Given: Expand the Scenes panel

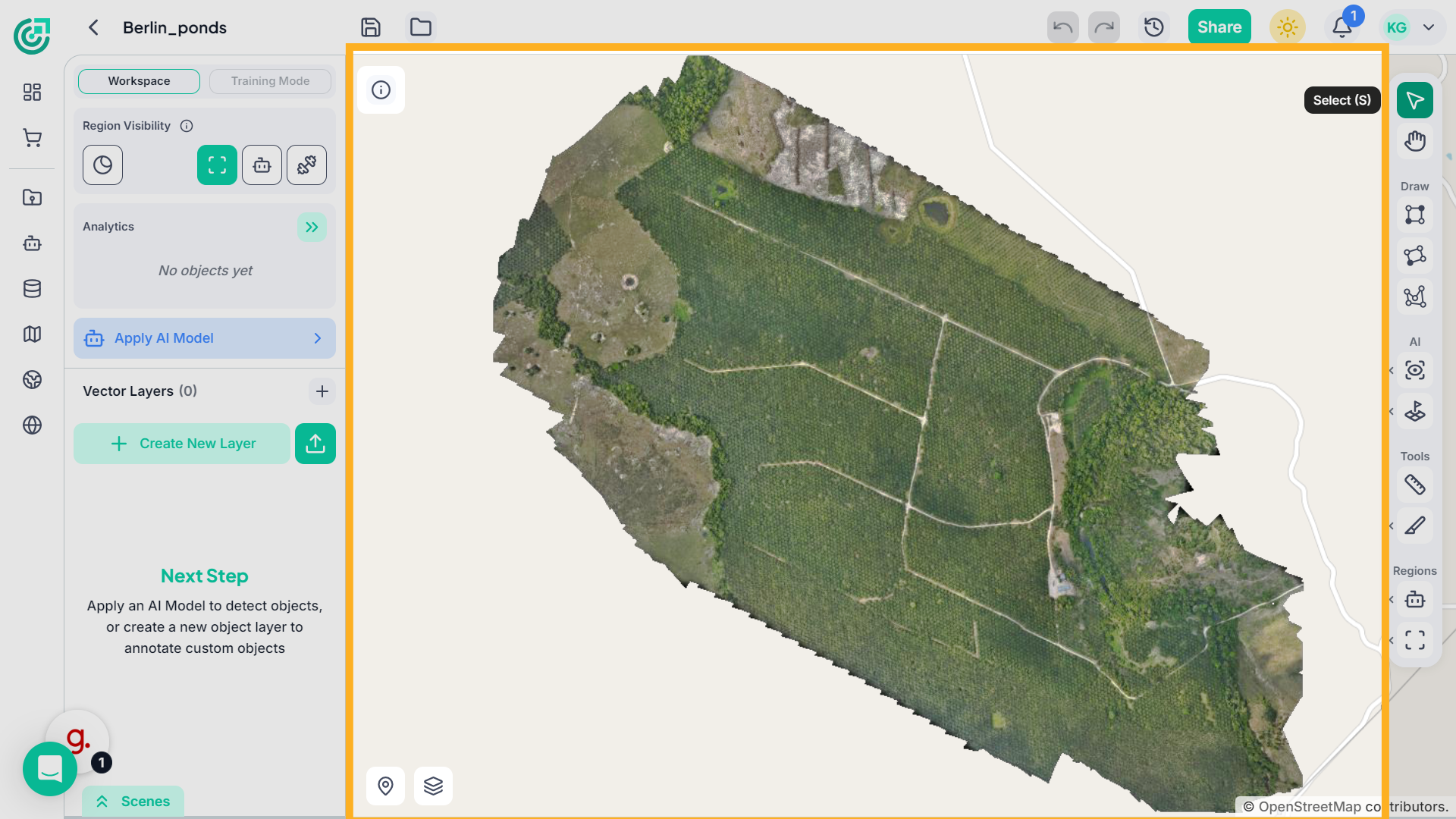Looking at the screenshot, I should [133, 802].
